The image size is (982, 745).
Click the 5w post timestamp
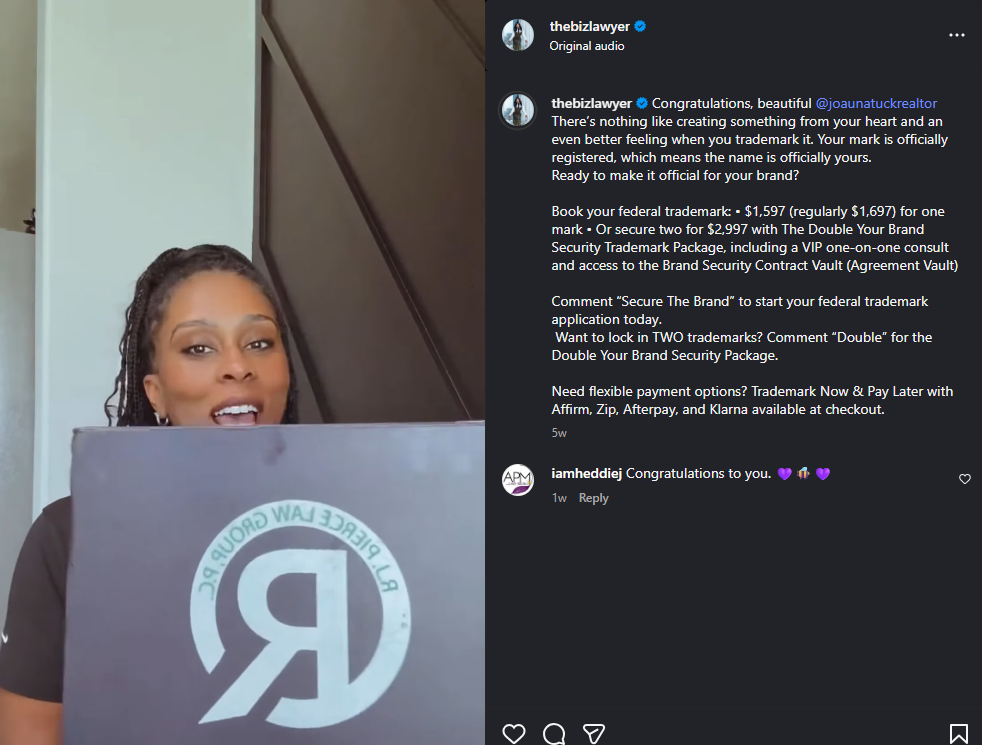pos(559,433)
